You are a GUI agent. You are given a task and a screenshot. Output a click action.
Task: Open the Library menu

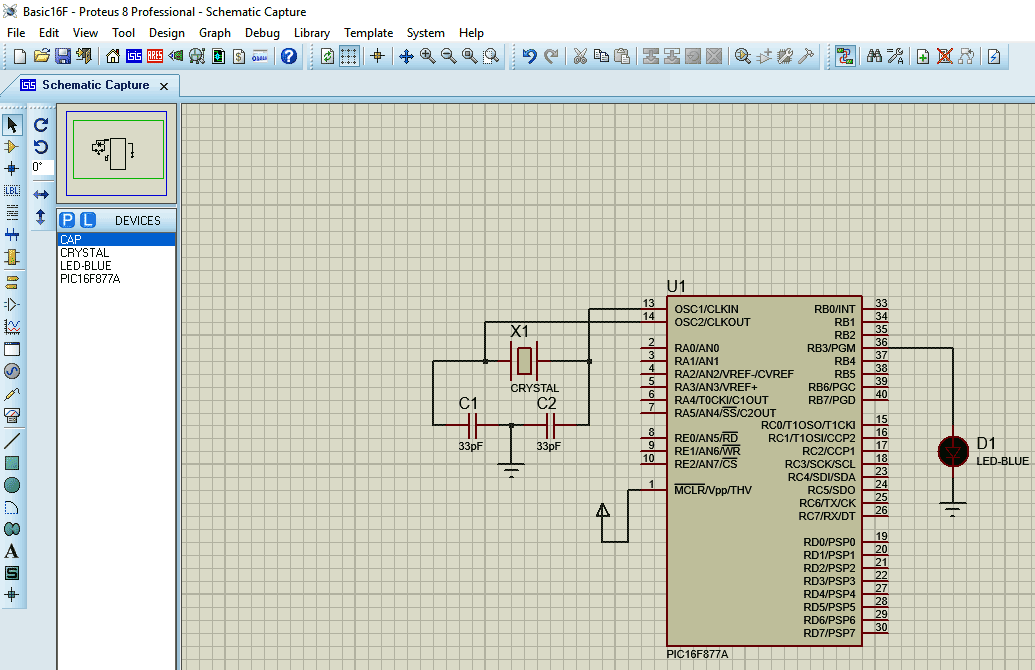311,33
